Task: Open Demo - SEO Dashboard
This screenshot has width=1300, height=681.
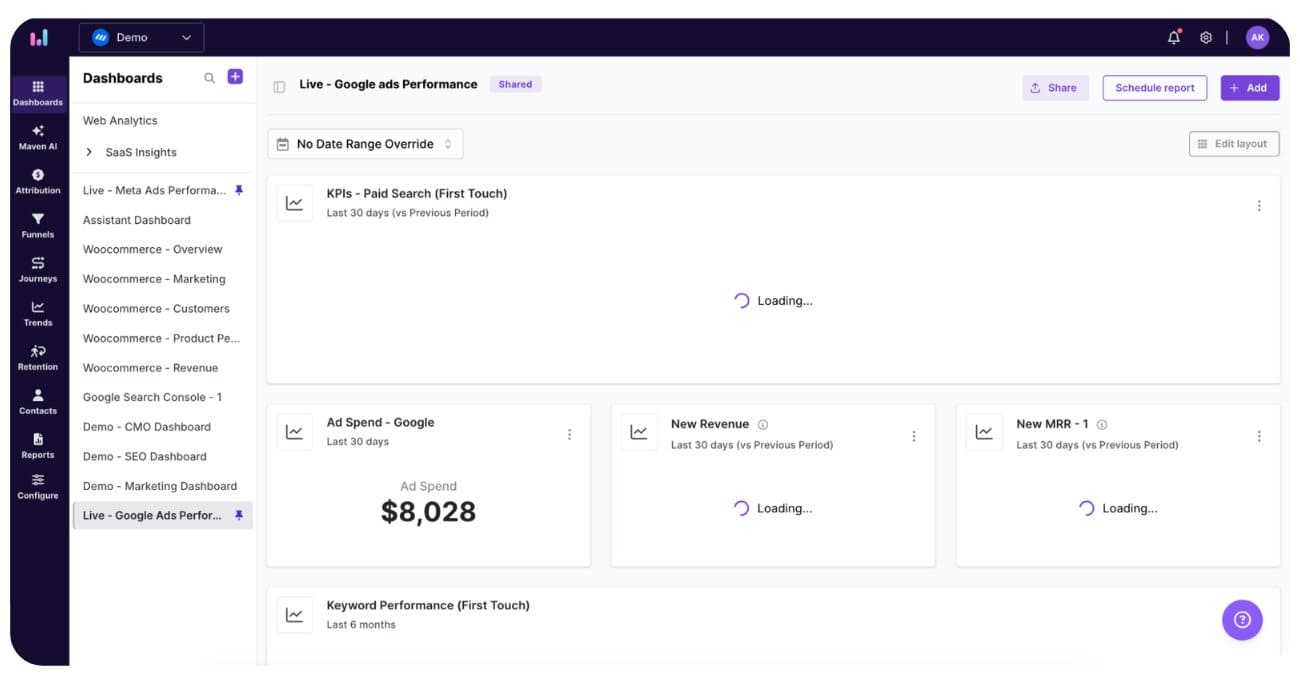Action: point(145,456)
